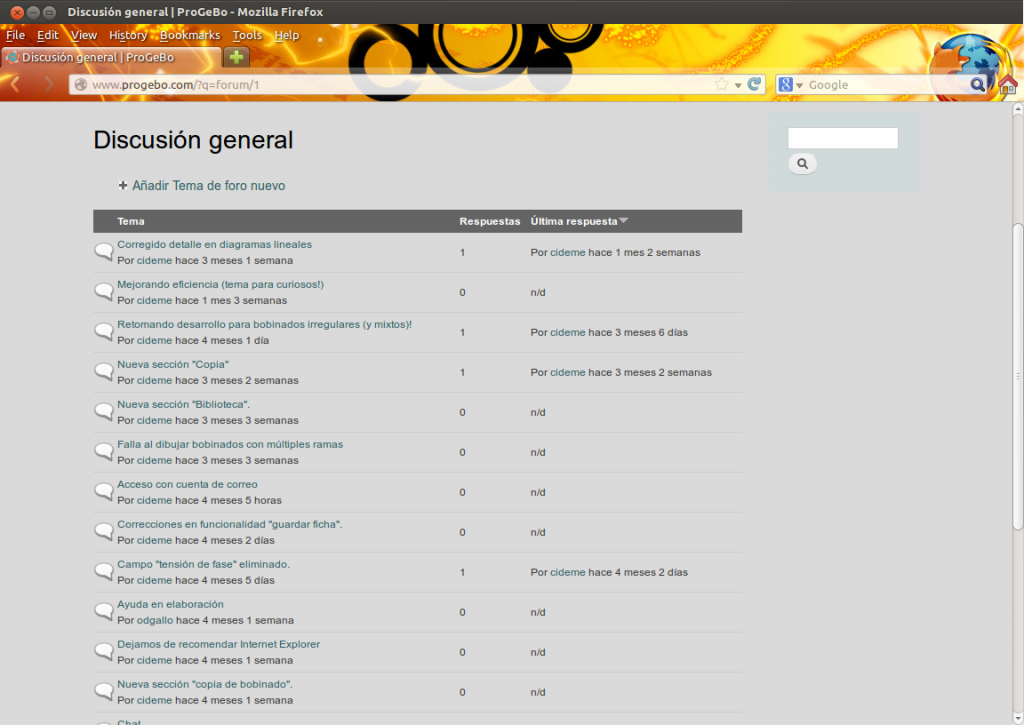Screen dimensions: 1024x725
Task: Click the speech bubble icon beside "Acceso con cuenta de correo"
Action: tap(104, 491)
